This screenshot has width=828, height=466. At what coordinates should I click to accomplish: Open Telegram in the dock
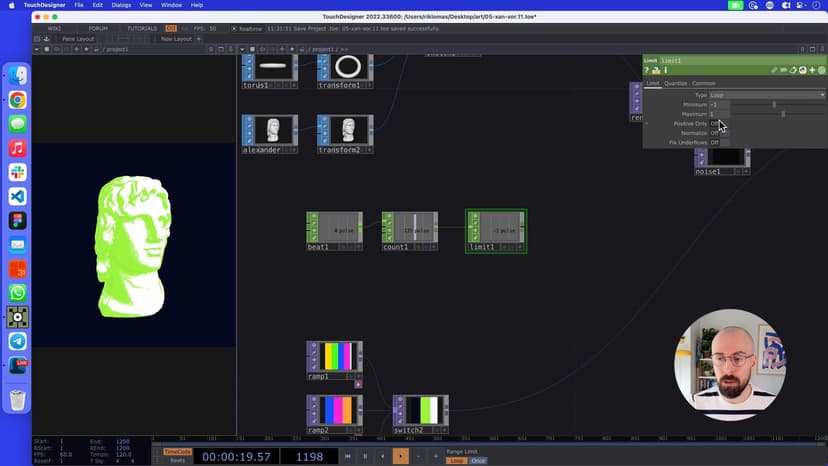tap(18, 341)
